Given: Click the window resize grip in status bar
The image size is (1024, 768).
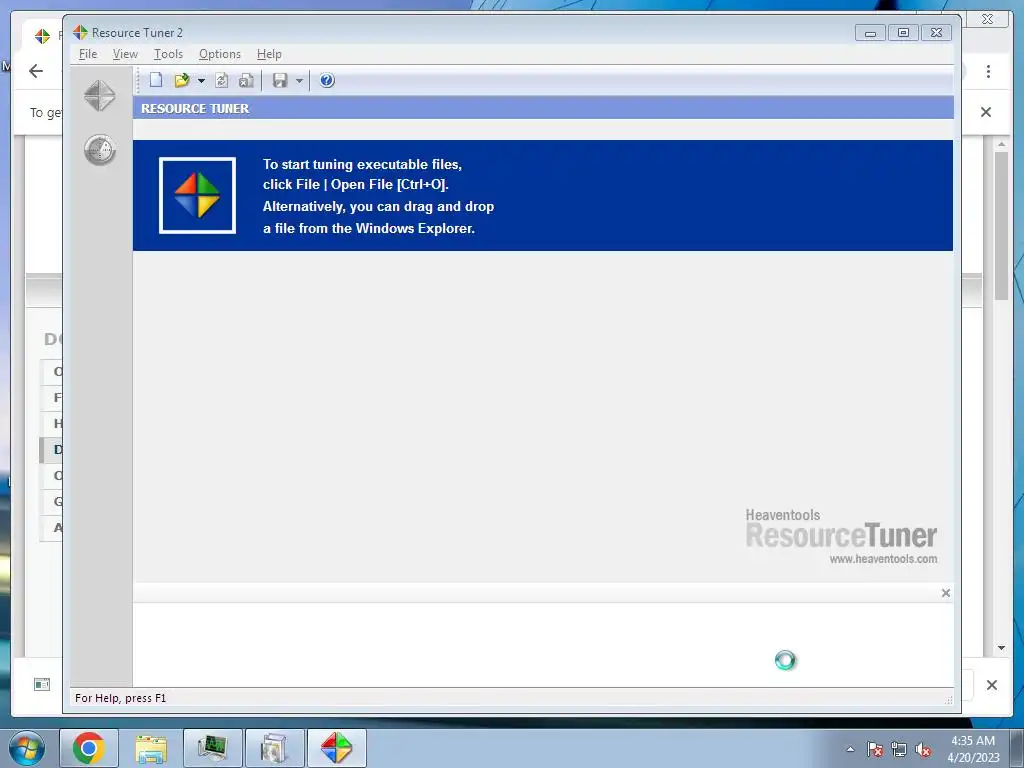Looking at the screenshot, I should [x=948, y=699].
